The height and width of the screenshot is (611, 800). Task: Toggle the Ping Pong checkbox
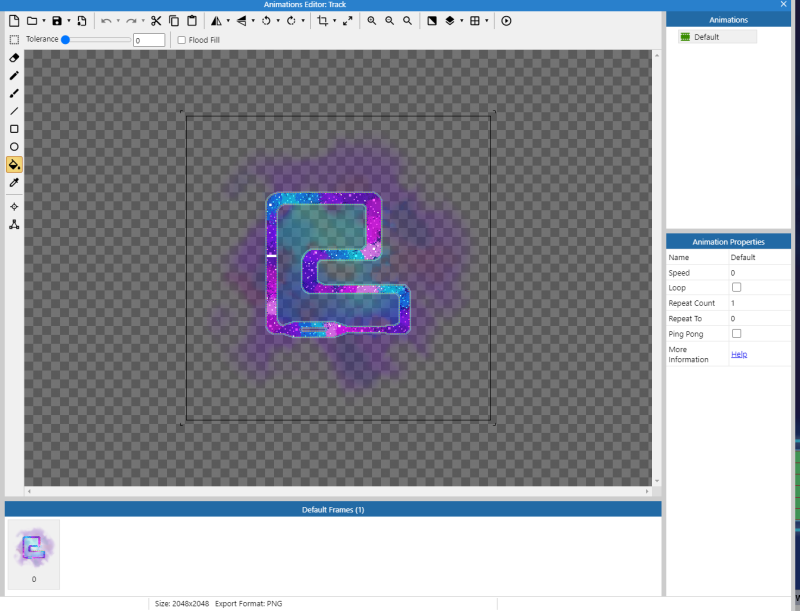pos(736,334)
